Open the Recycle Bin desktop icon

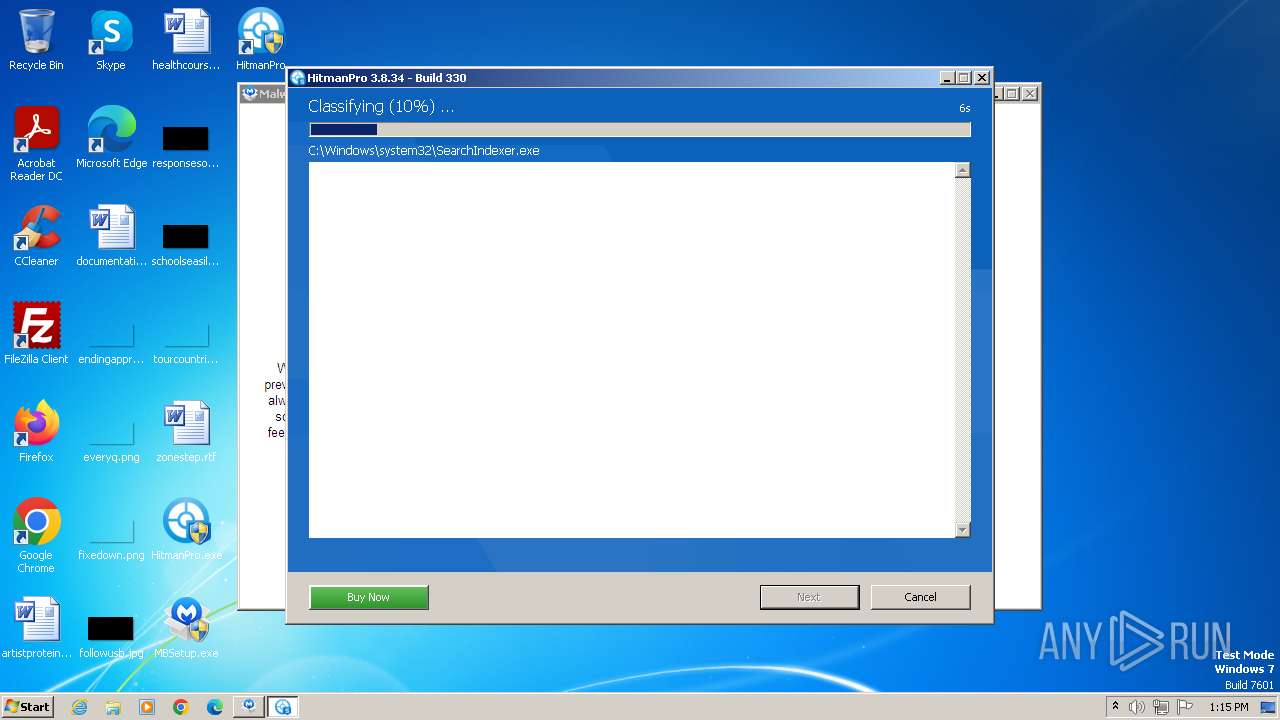(36, 40)
